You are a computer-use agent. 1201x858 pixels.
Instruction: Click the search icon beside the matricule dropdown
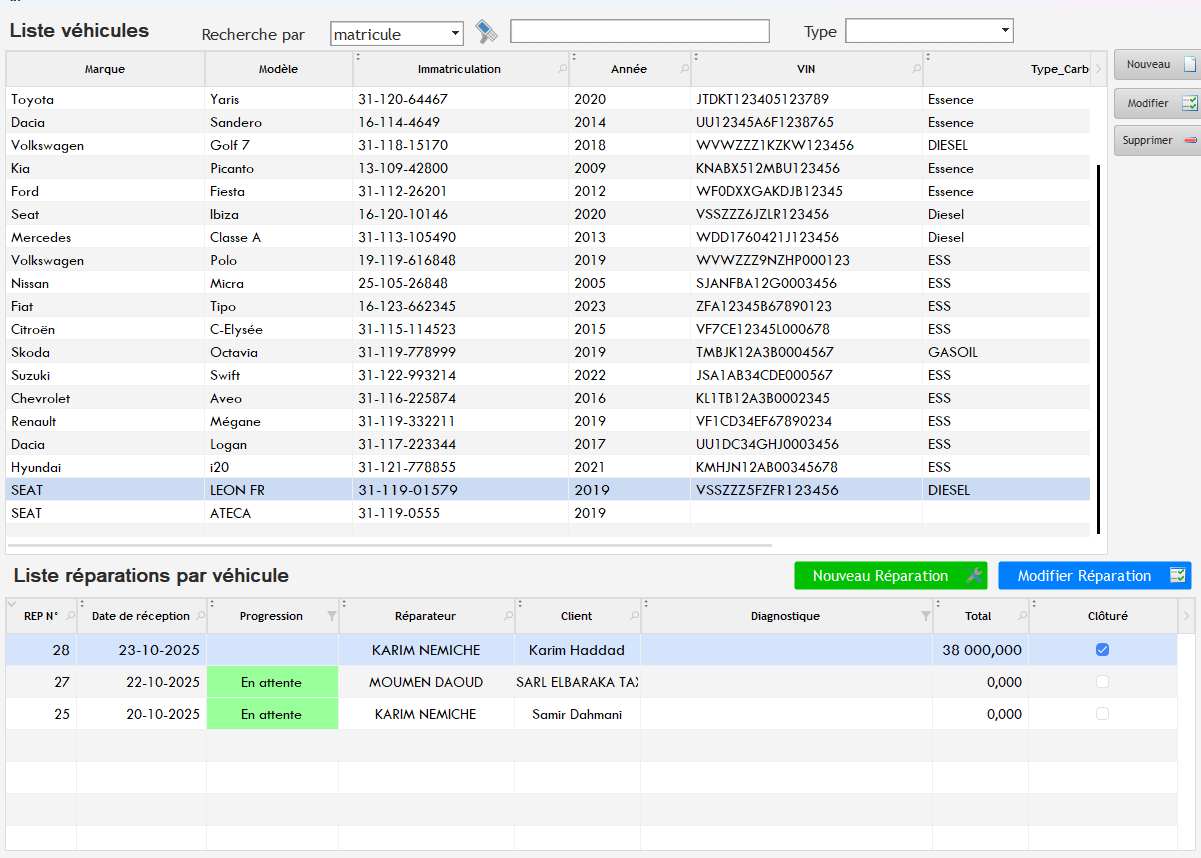click(x=486, y=32)
